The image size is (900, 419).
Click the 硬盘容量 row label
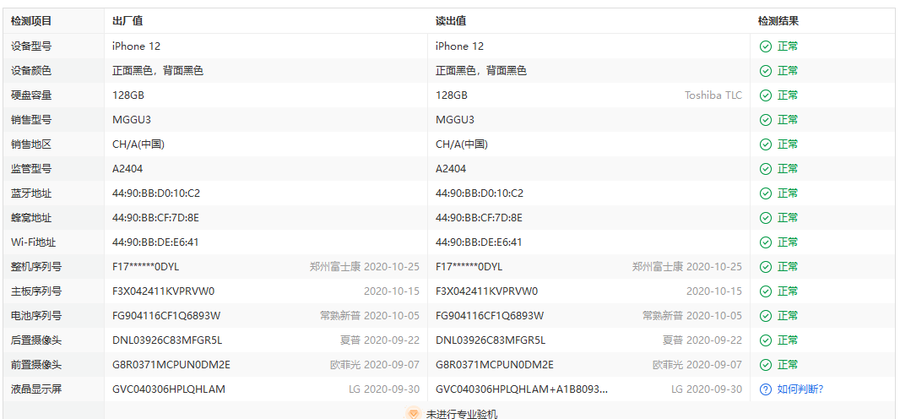31,95
